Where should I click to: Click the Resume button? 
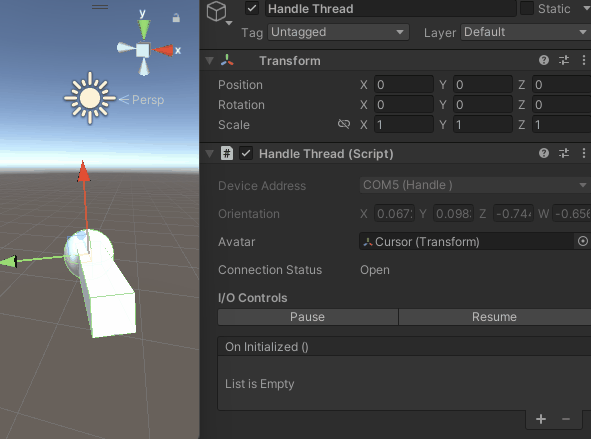pos(495,317)
